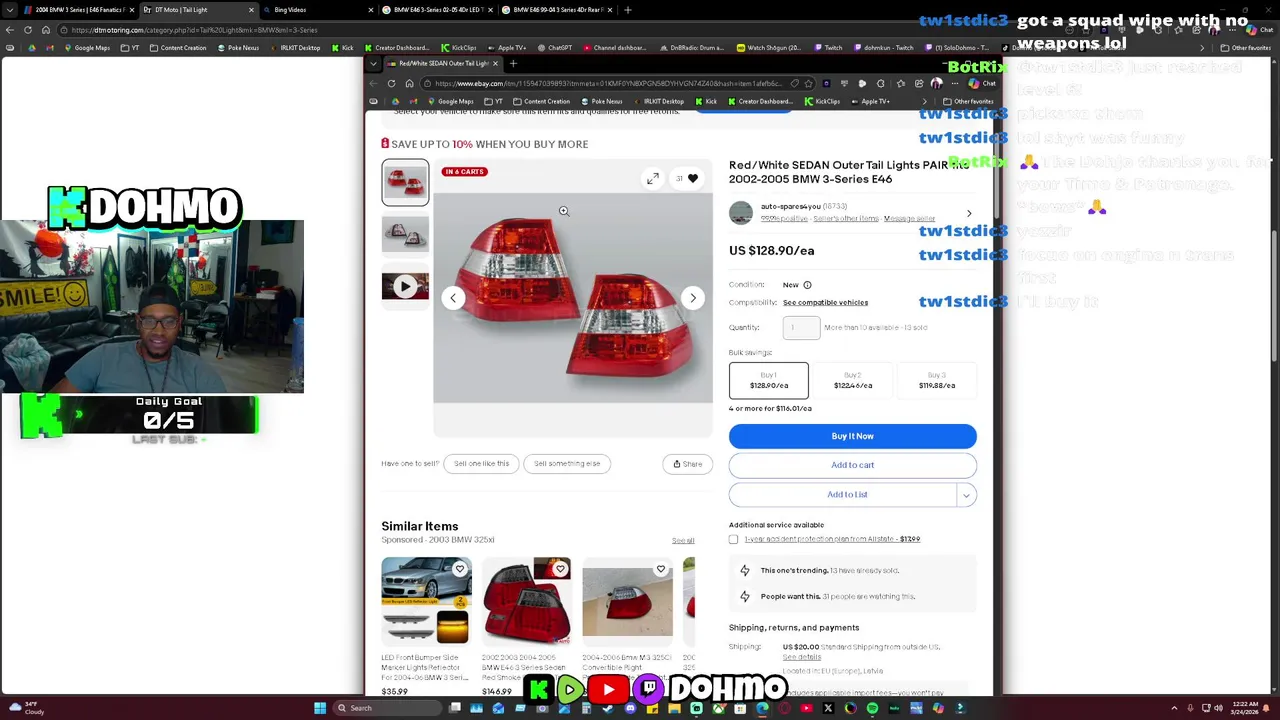Click the Share button
Viewport: 1280px width, 720px height.
pyautogui.click(x=687, y=464)
